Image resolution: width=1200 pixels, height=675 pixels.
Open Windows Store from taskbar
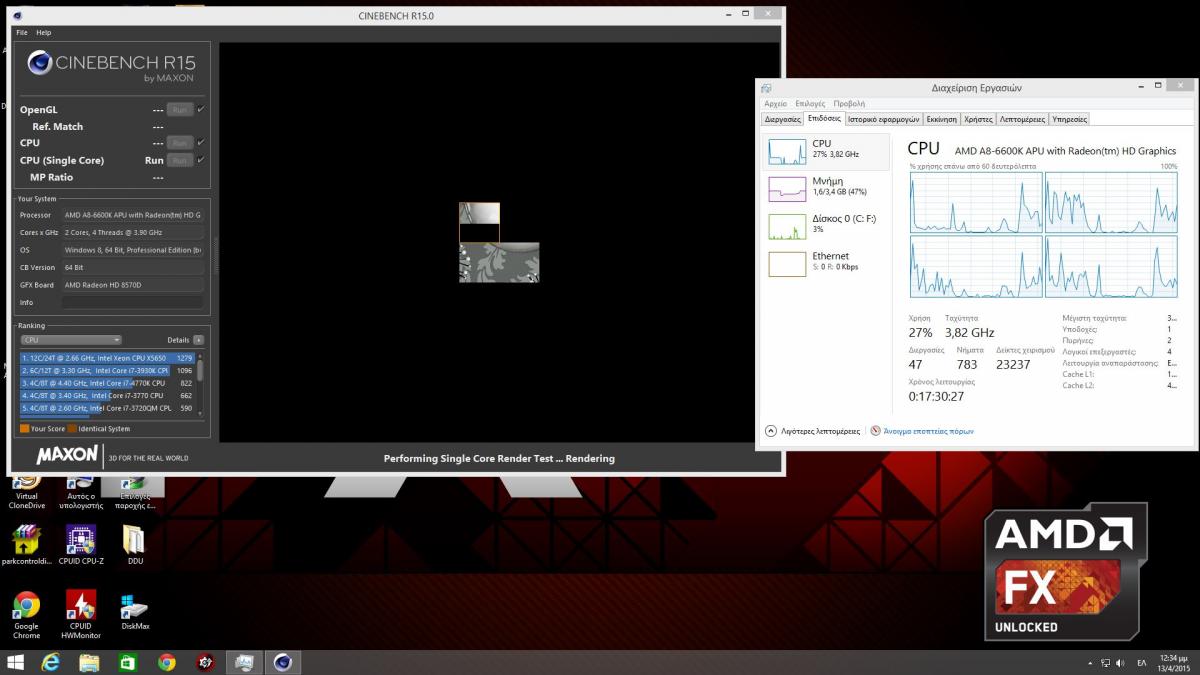point(128,662)
